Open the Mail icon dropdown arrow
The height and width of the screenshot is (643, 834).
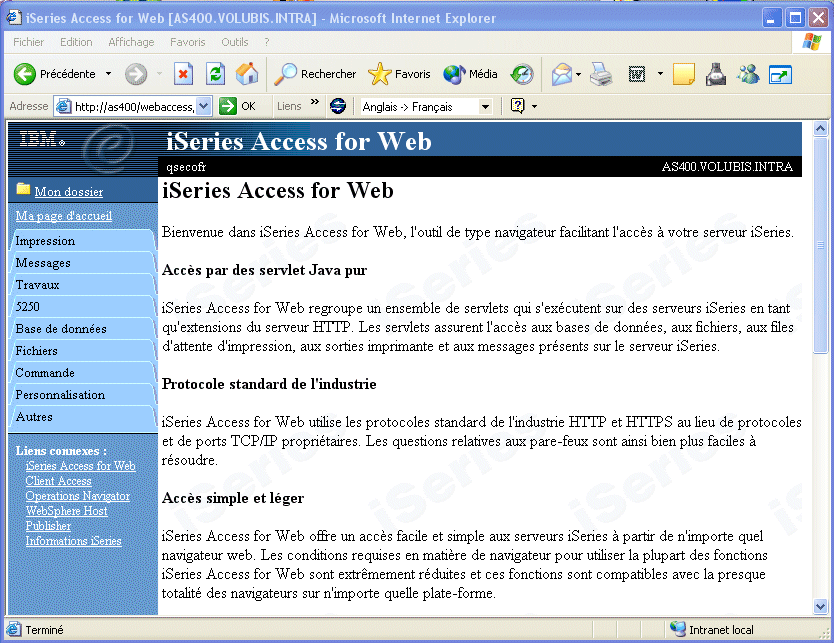pos(579,74)
